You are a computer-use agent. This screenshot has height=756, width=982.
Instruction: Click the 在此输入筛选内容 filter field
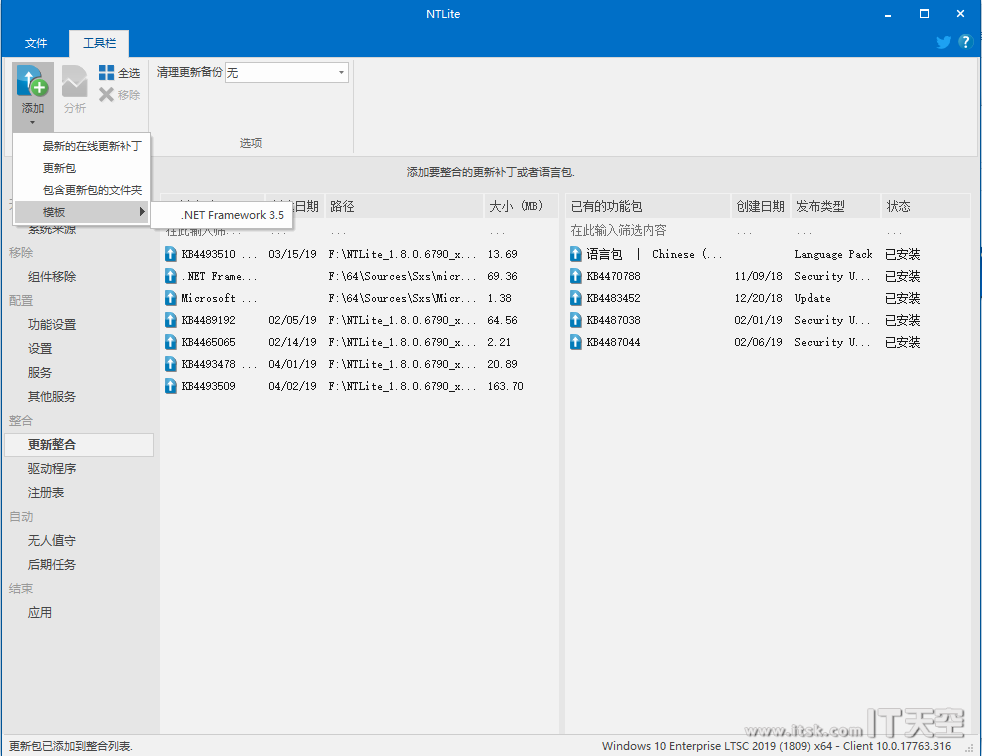[648, 230]
